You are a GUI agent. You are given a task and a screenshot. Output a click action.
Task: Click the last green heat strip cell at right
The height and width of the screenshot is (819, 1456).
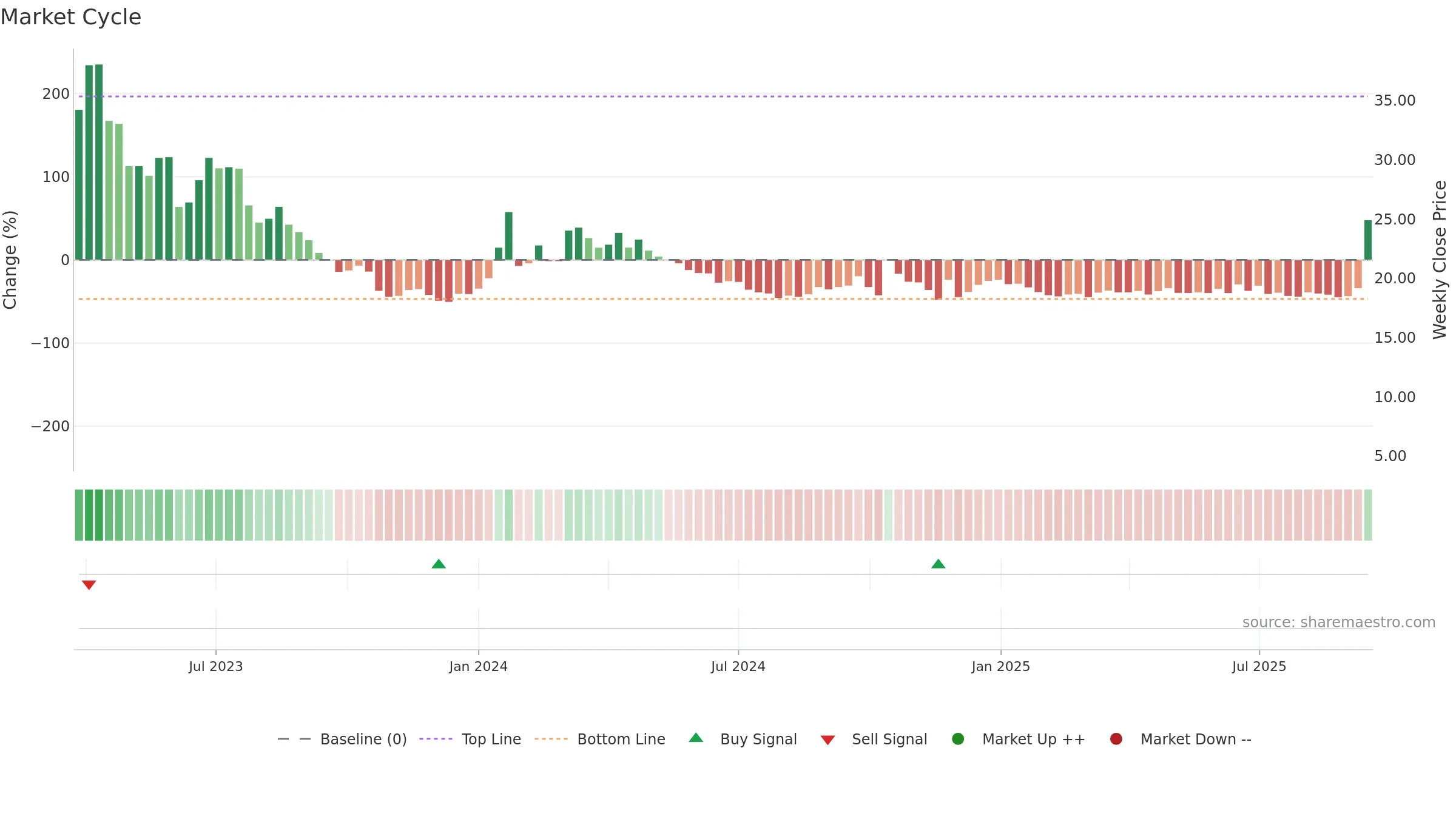click(1368, 515)
